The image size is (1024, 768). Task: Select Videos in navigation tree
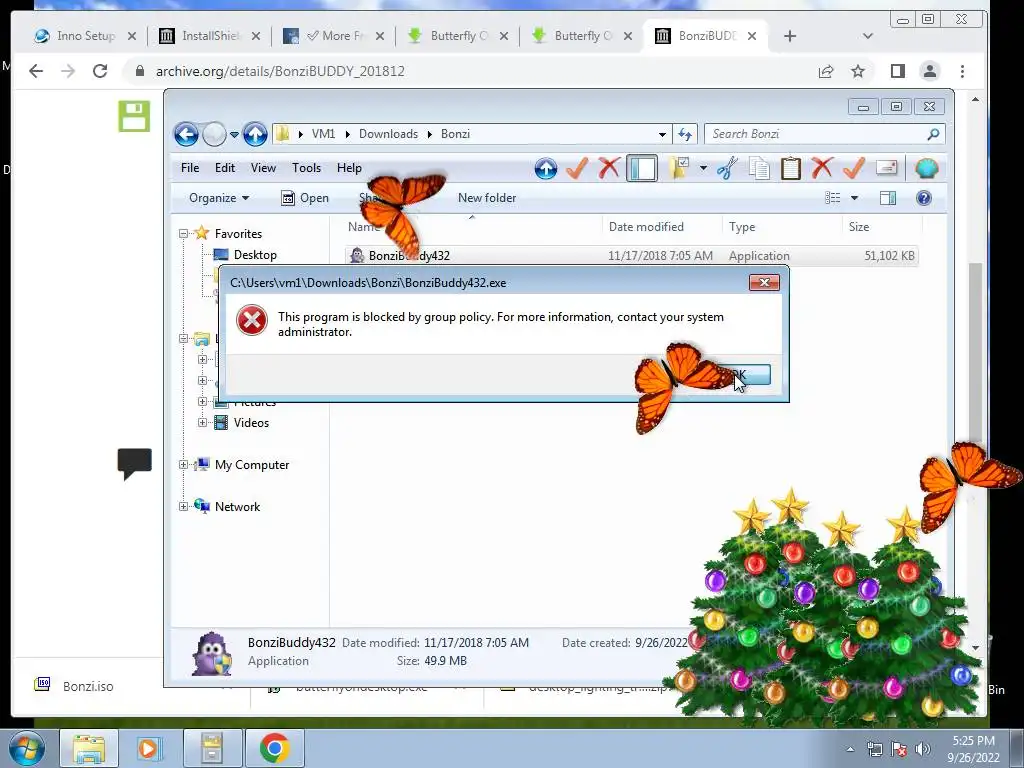pos(251,423)
